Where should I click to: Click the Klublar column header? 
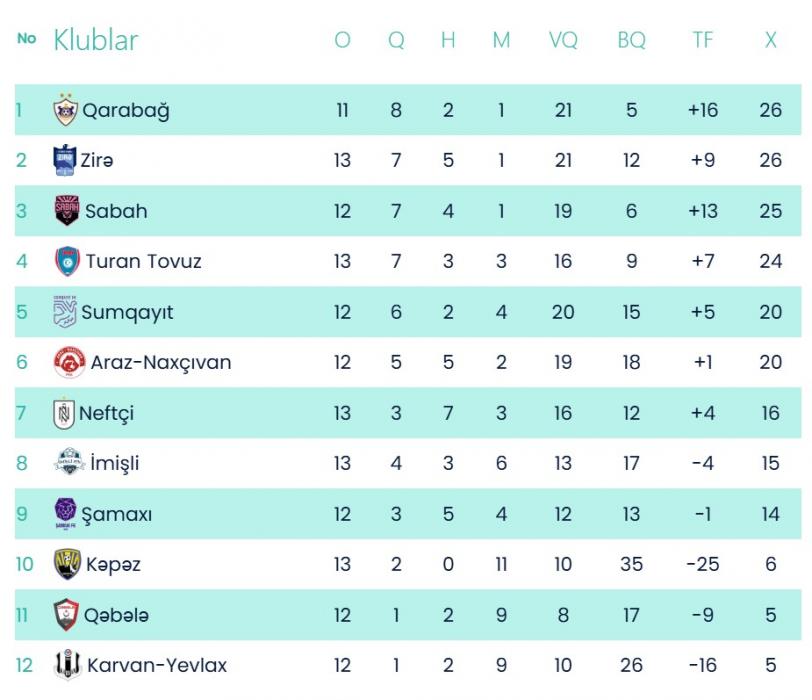click(96, 41)
